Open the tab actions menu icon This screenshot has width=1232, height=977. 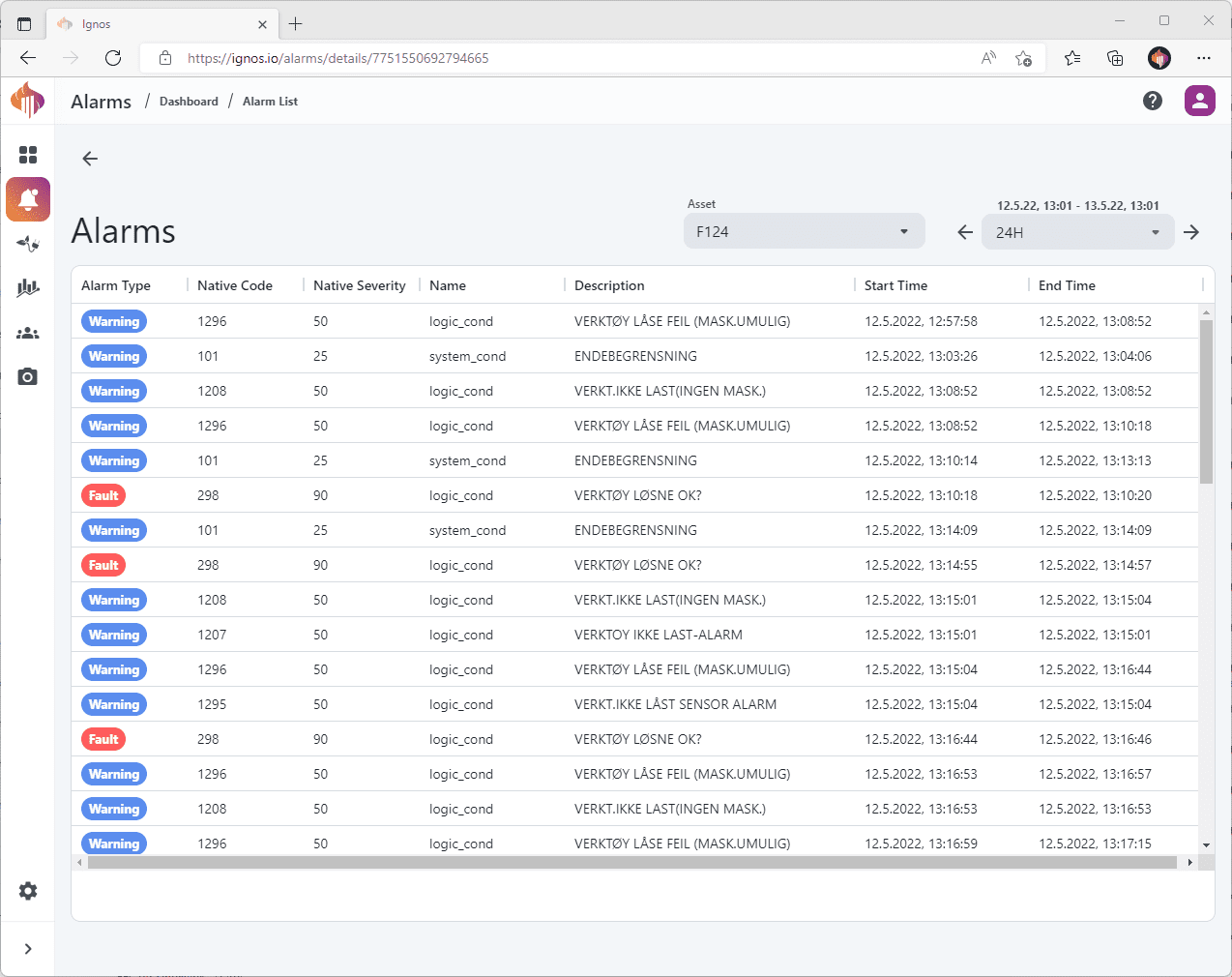click(24, 24)
